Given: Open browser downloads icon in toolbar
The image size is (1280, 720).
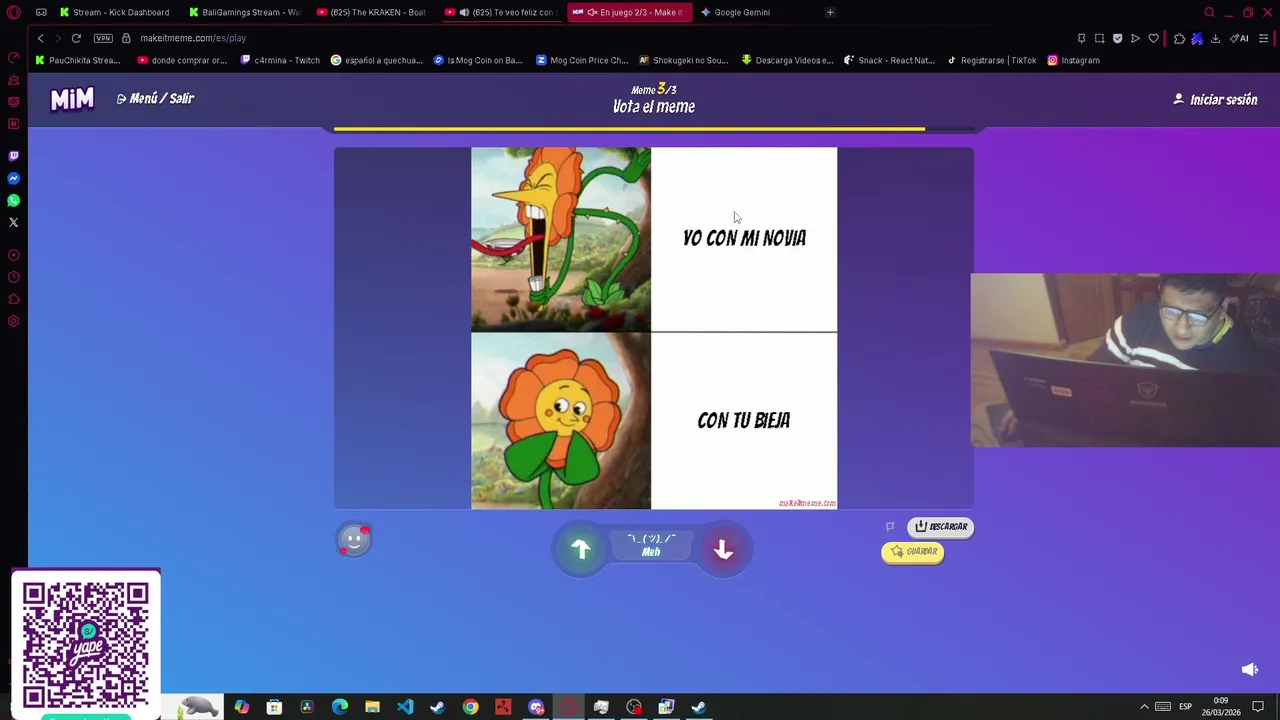Looking at the screenshot, I should coord(1216,38).
